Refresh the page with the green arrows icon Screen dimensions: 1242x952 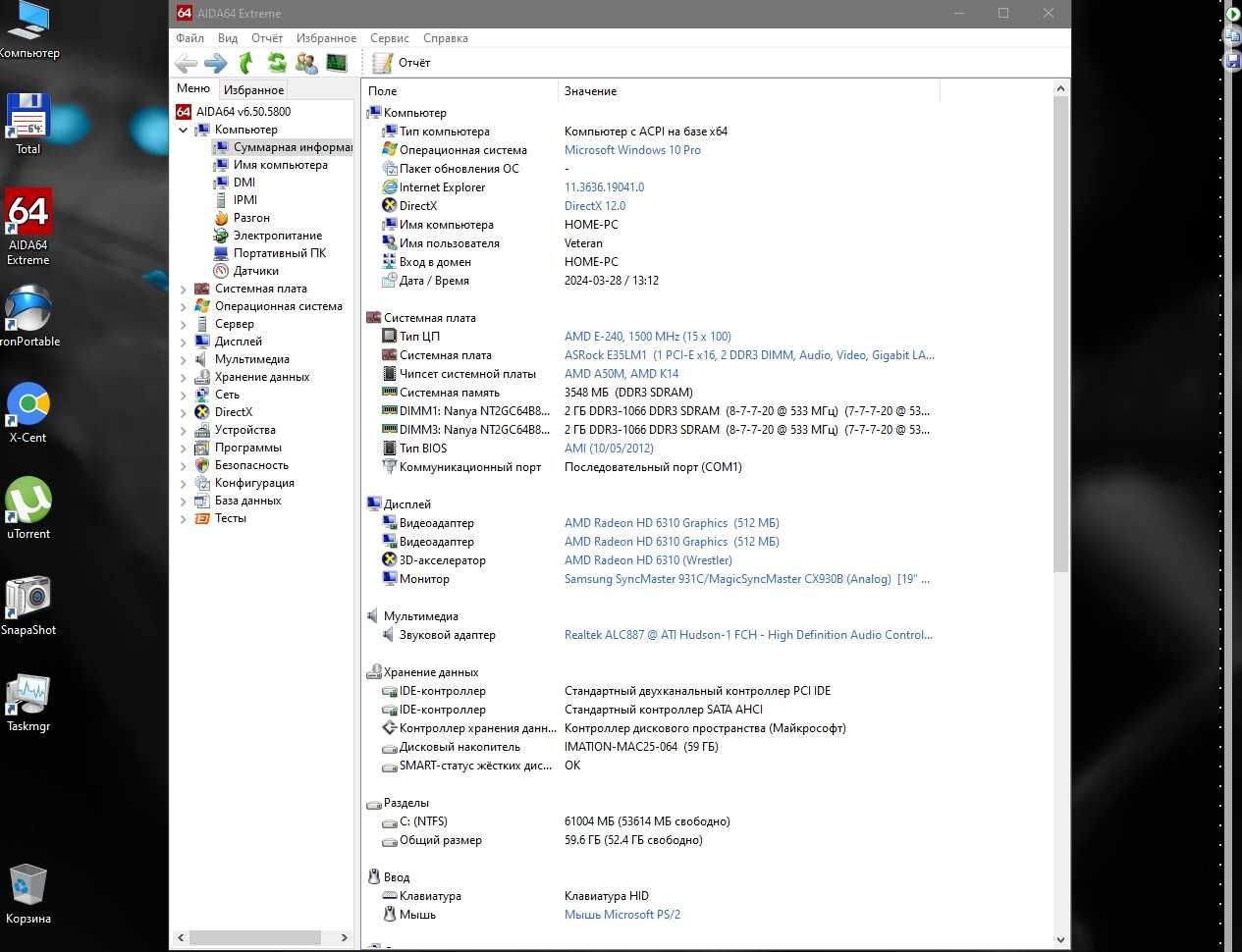point(277,63)
